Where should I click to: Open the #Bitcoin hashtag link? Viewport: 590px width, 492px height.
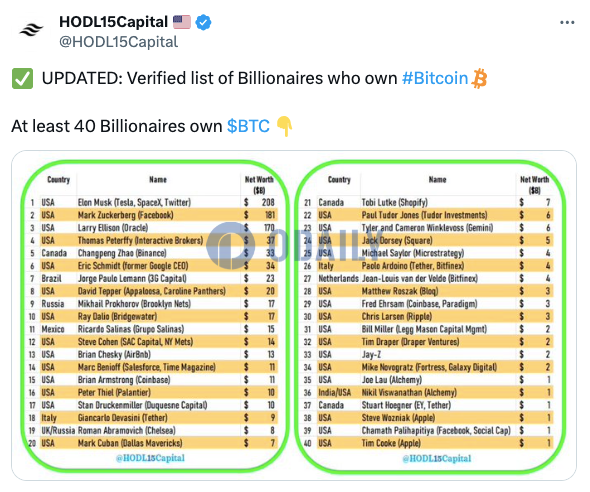(x=435, y=78)
